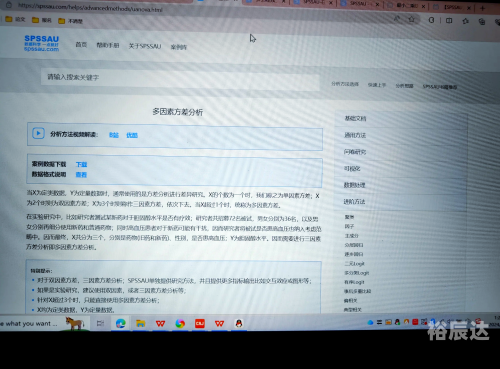Open the second bookmarks folder
500x369 pixels.
[42, 20]
